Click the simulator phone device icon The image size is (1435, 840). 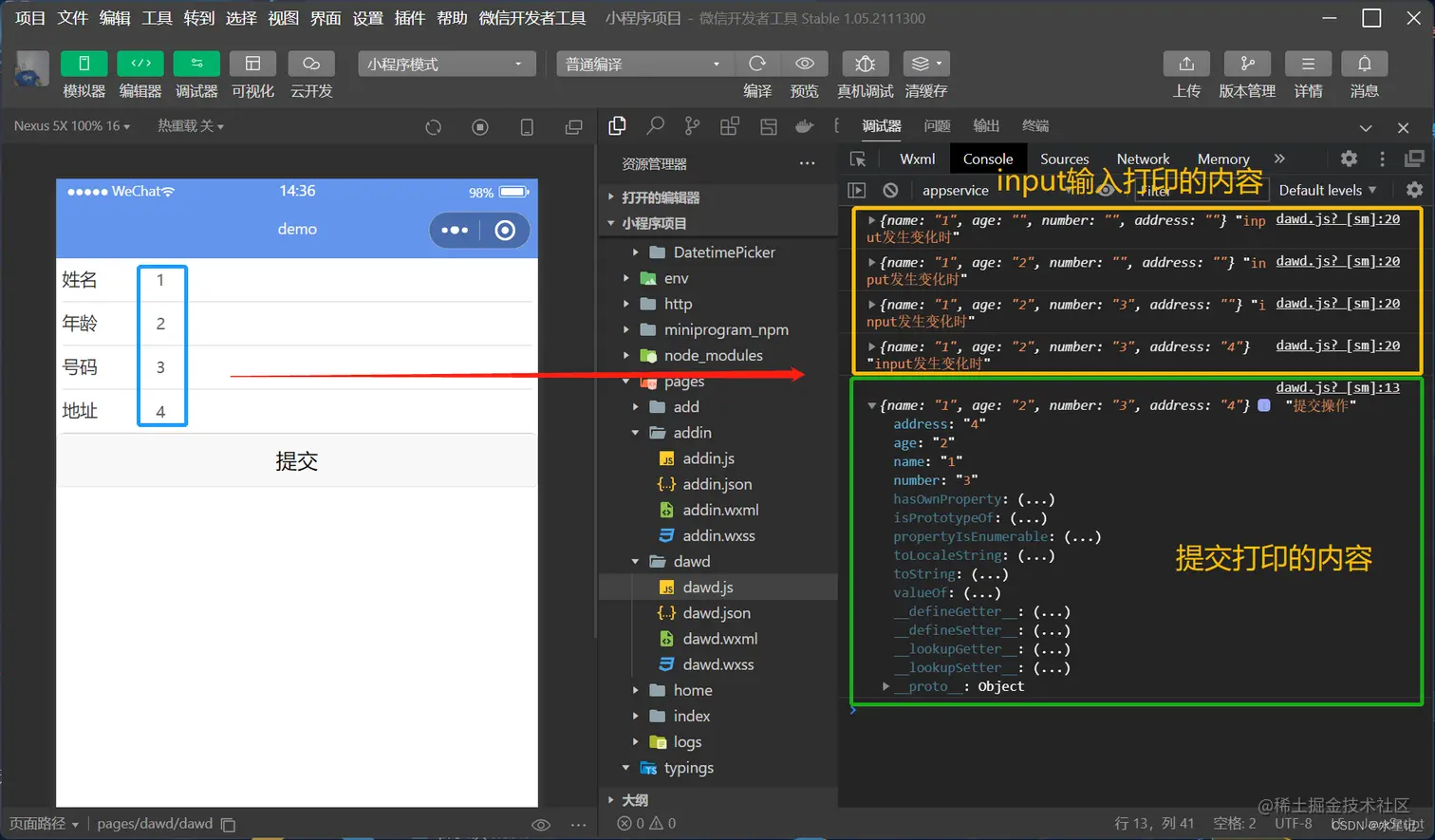(x=527, y=127)
